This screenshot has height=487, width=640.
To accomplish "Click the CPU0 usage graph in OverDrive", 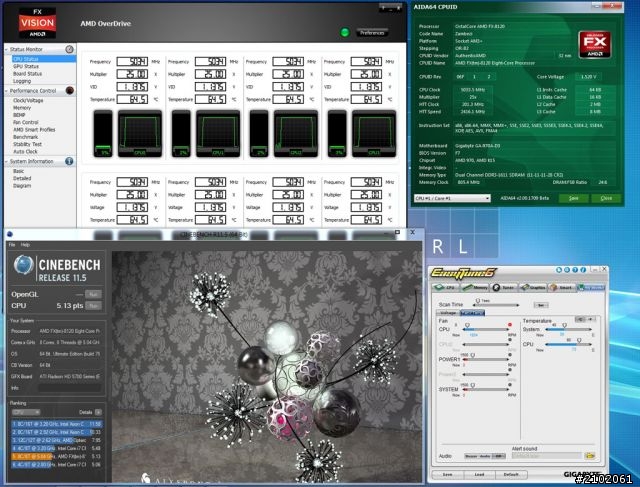I will [140, 133].
